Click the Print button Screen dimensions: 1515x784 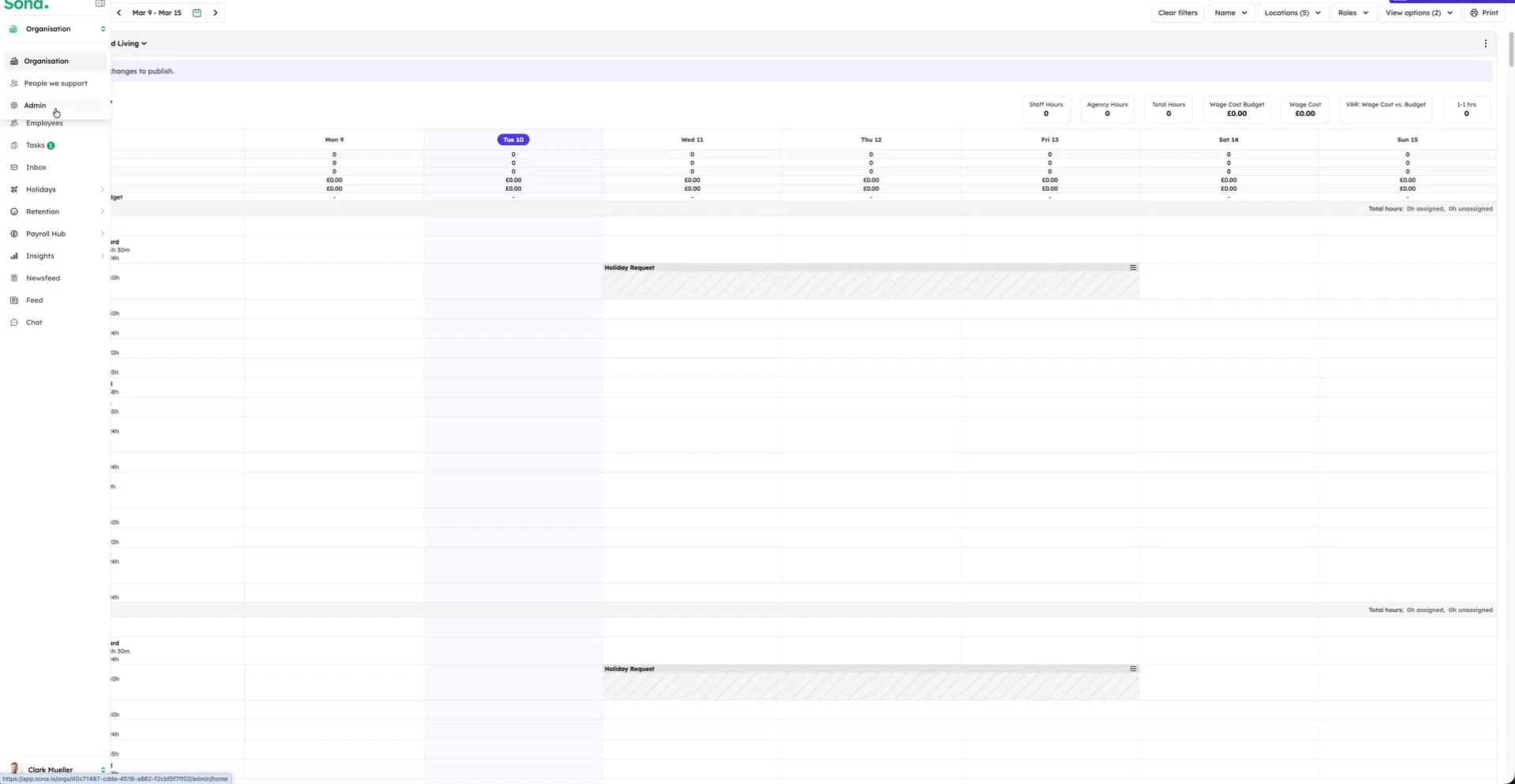[x=1484, y=13]
